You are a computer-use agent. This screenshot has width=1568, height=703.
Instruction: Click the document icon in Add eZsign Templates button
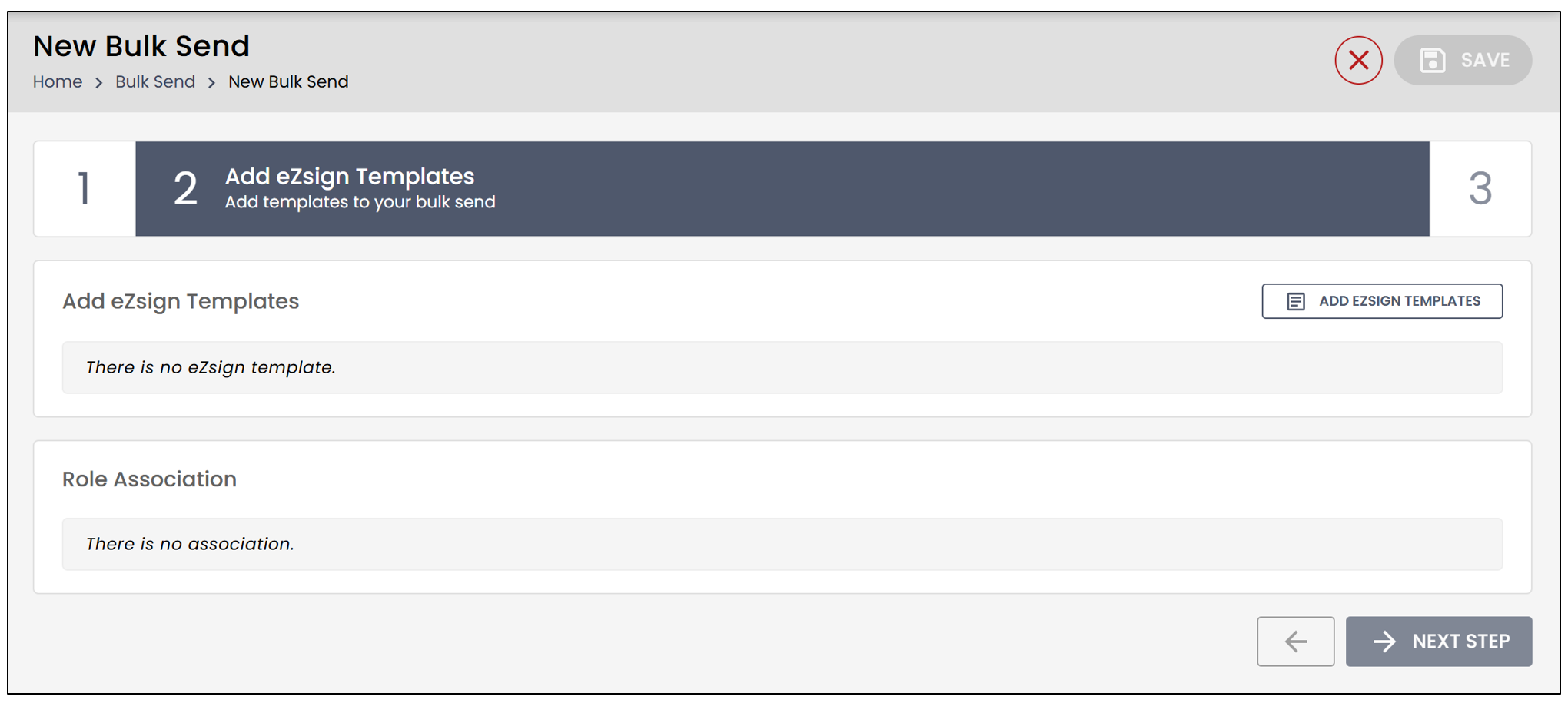[1296, 301]
